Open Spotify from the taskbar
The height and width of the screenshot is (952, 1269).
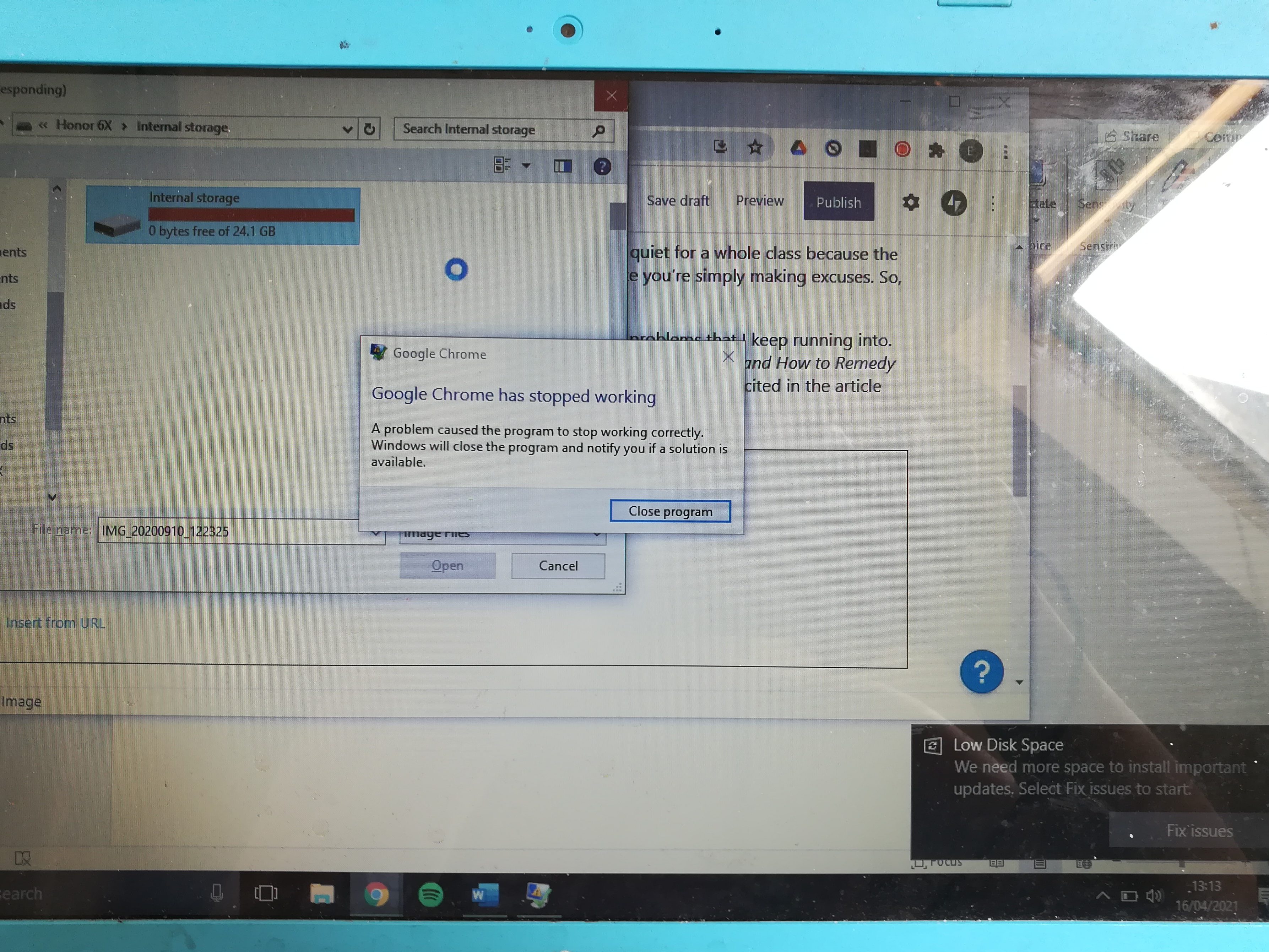pos(430,894)
